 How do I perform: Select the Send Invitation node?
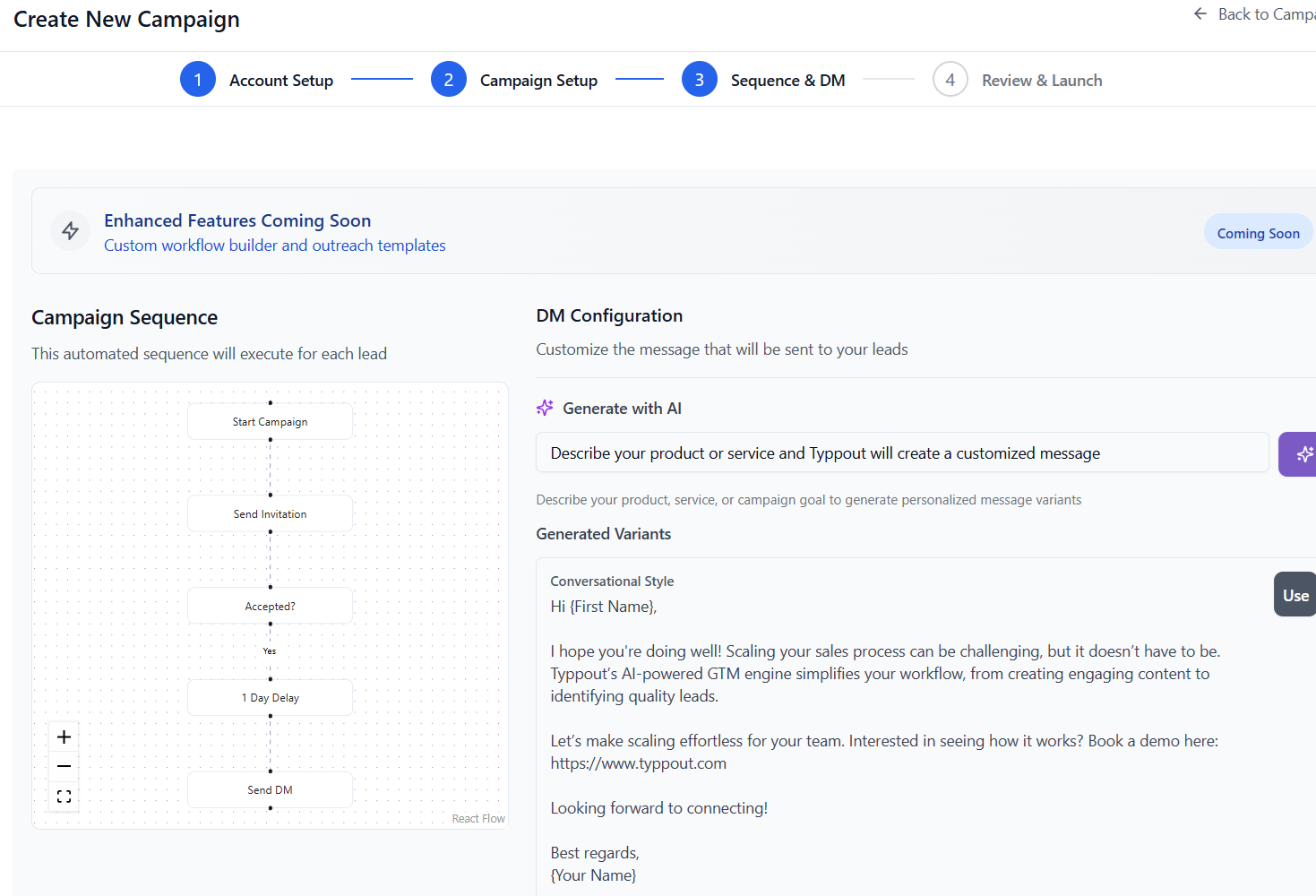pos(270,514)
